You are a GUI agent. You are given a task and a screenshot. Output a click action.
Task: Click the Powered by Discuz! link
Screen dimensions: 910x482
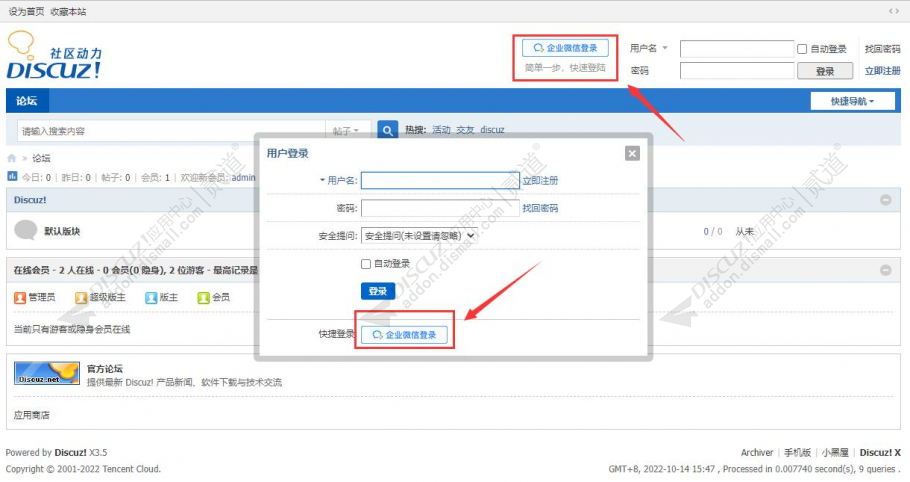[x=70, y=452]
